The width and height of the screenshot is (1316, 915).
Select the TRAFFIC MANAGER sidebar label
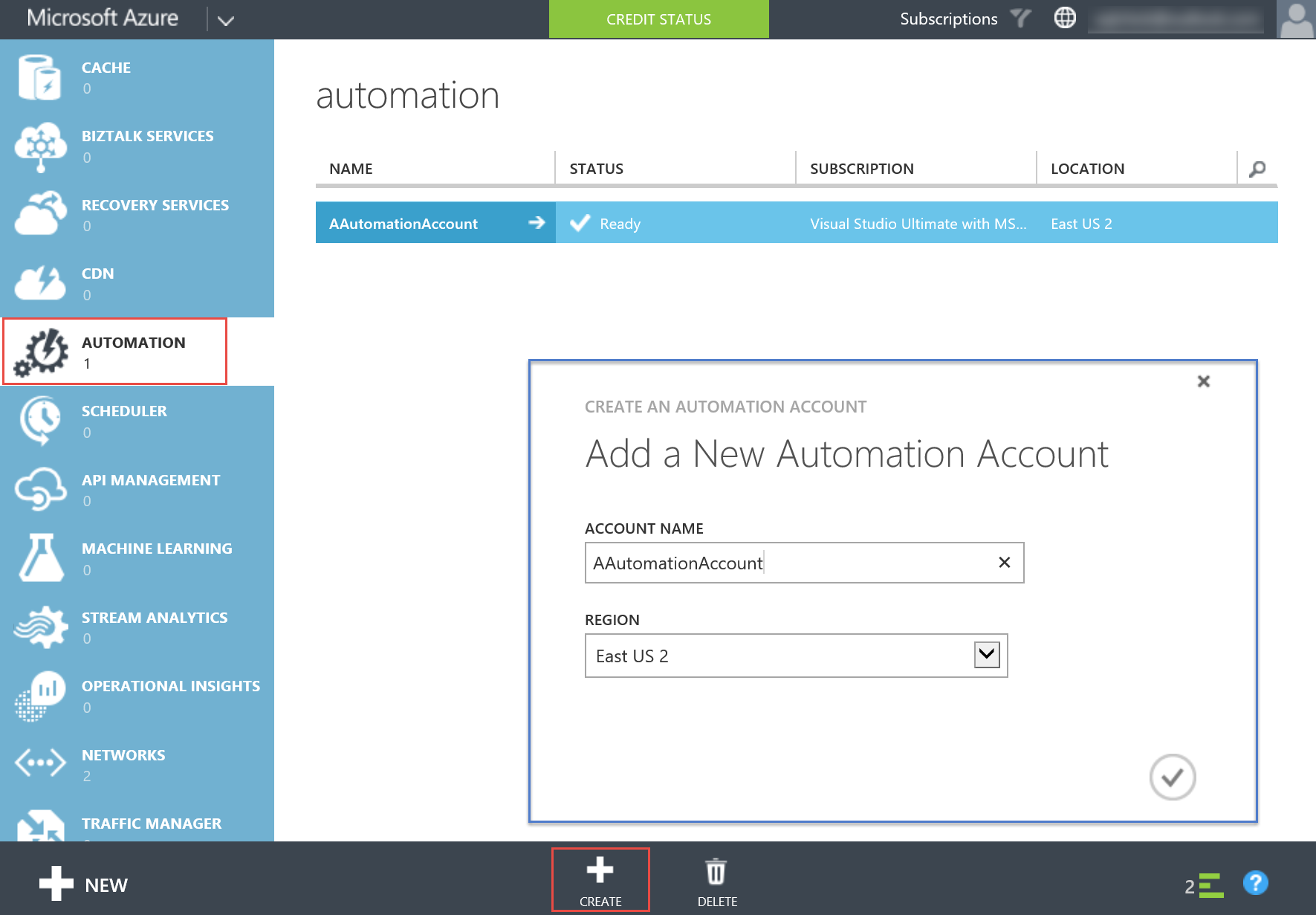152,824
